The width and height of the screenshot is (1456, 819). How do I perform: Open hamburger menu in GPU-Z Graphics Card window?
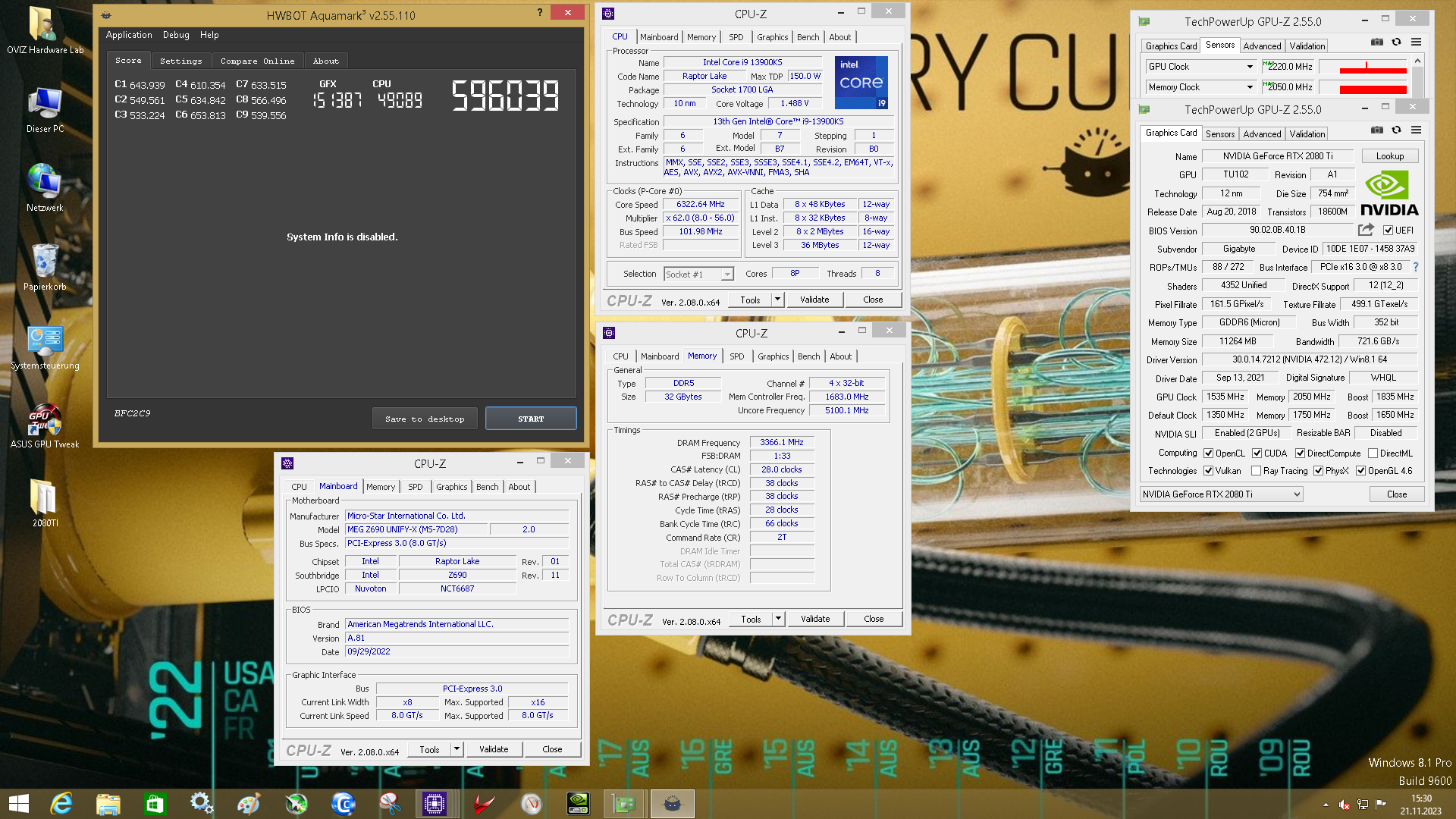click(1416, 130)
